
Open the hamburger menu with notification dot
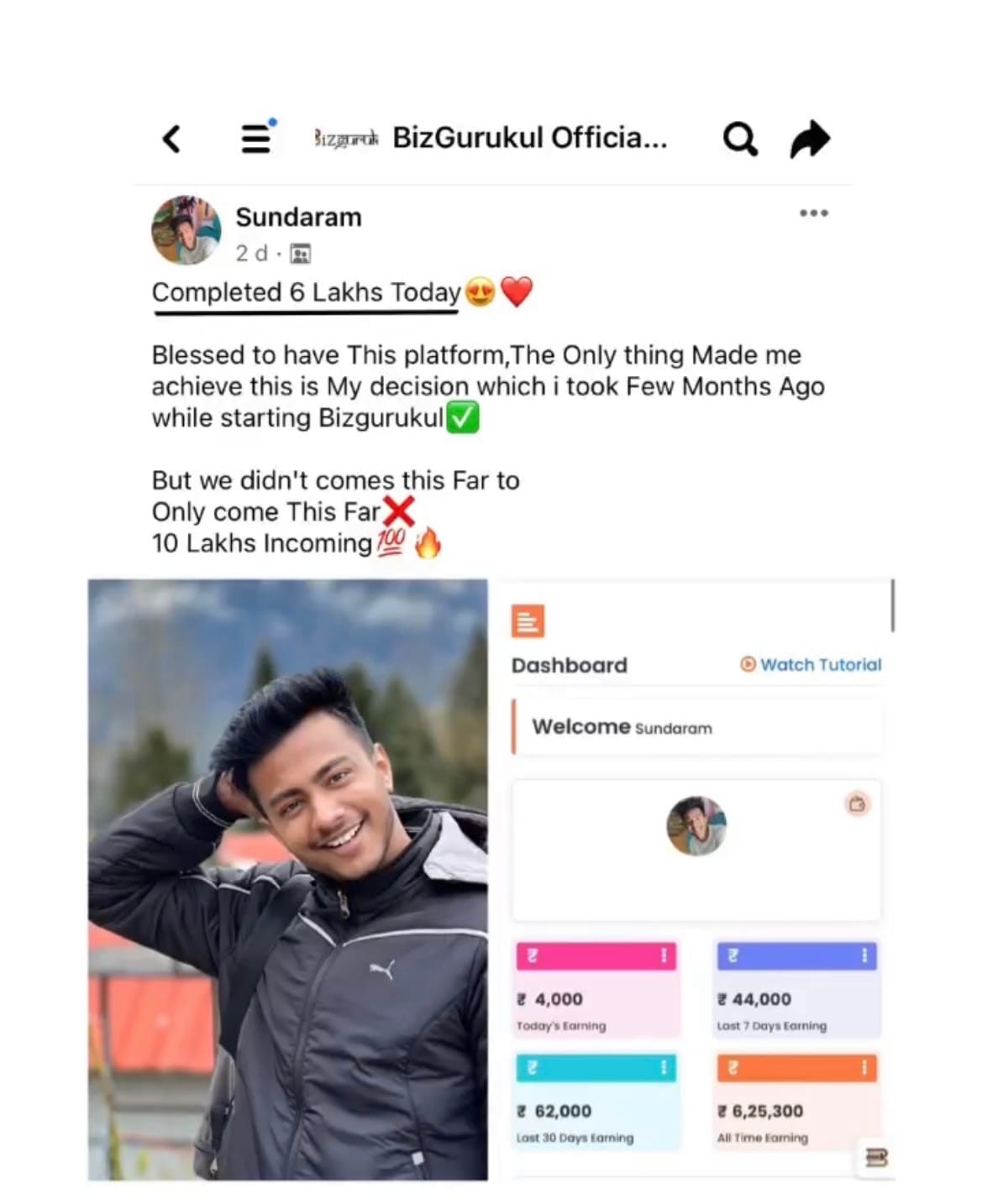tap(258, 137)
